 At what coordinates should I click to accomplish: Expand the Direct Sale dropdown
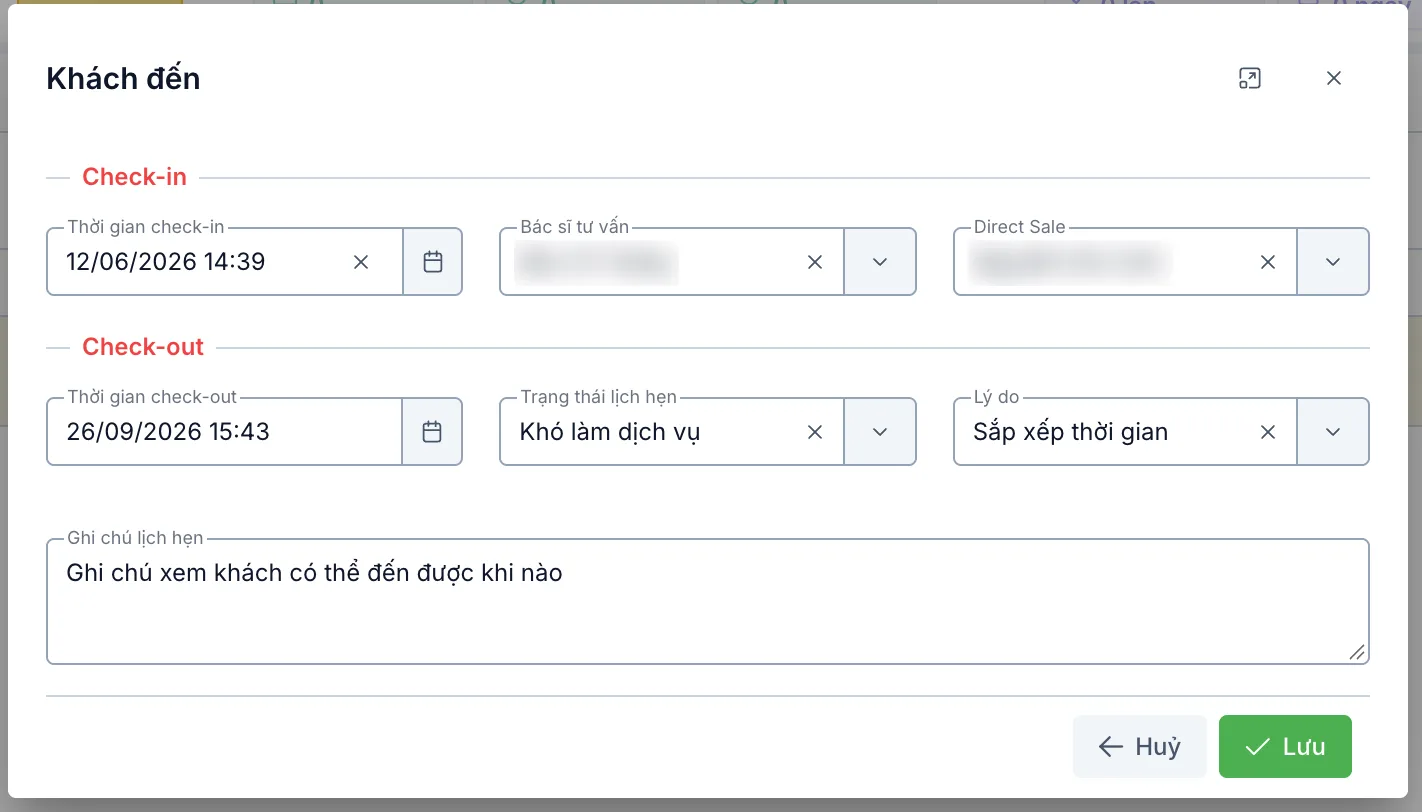(x=1333, y=262)
